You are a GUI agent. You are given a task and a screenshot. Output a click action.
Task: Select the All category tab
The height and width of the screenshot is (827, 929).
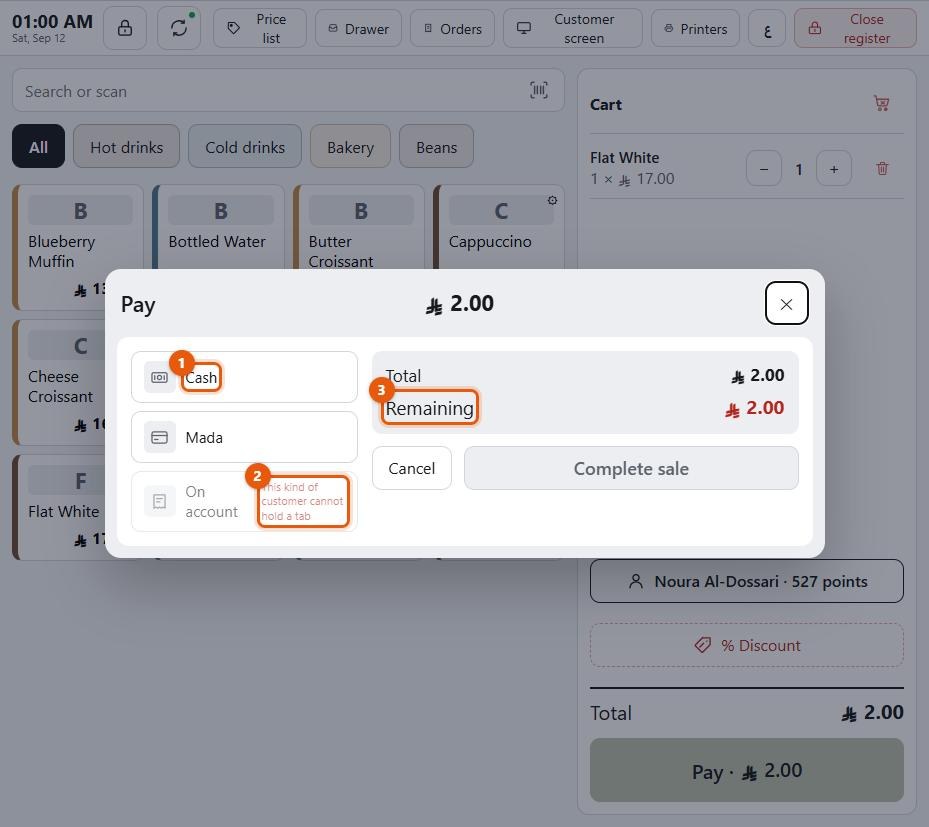tap(39, 146)
